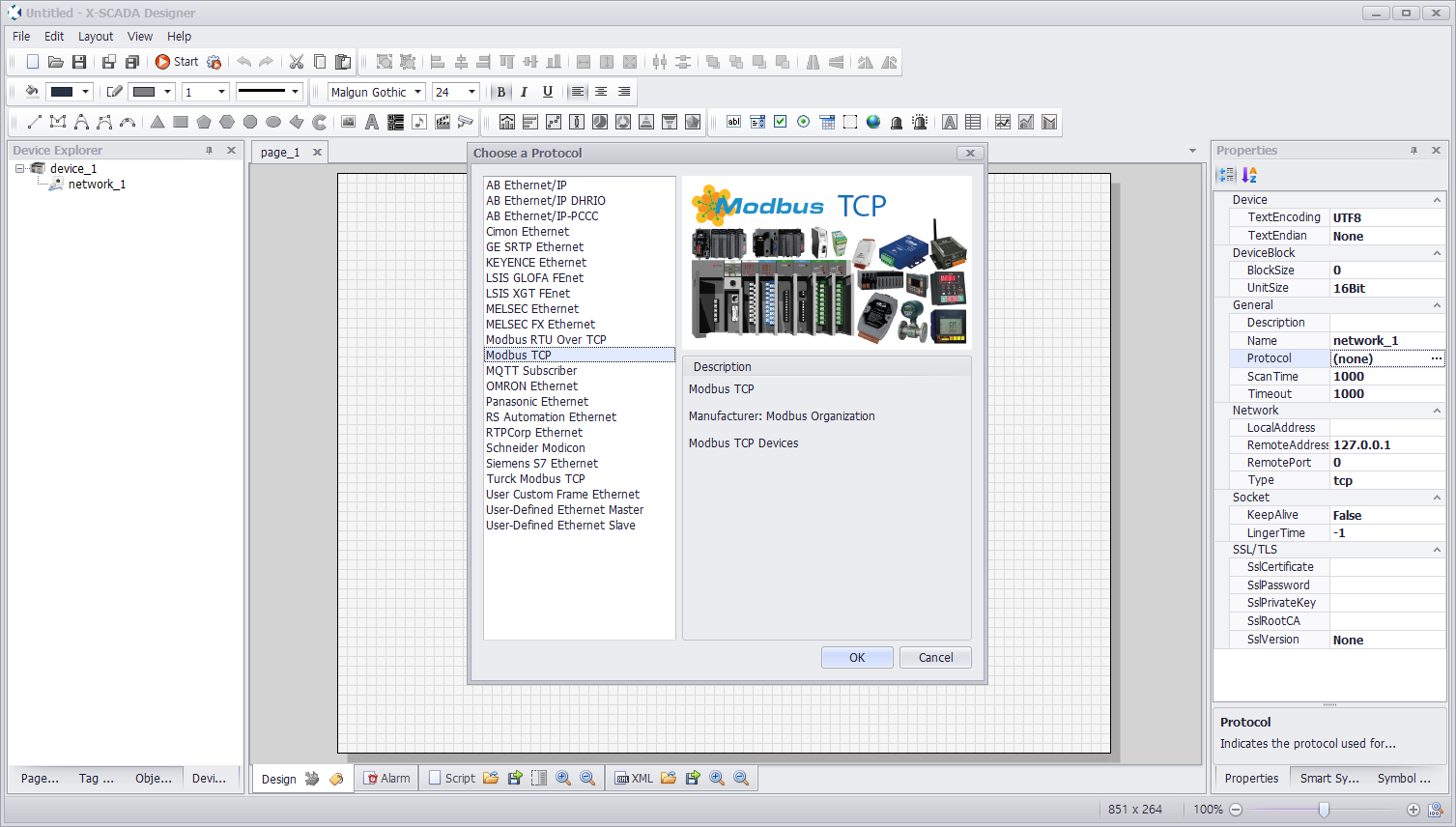Set text alignment to center
Screen dimensions: 1456x827
tap(601, 92)
